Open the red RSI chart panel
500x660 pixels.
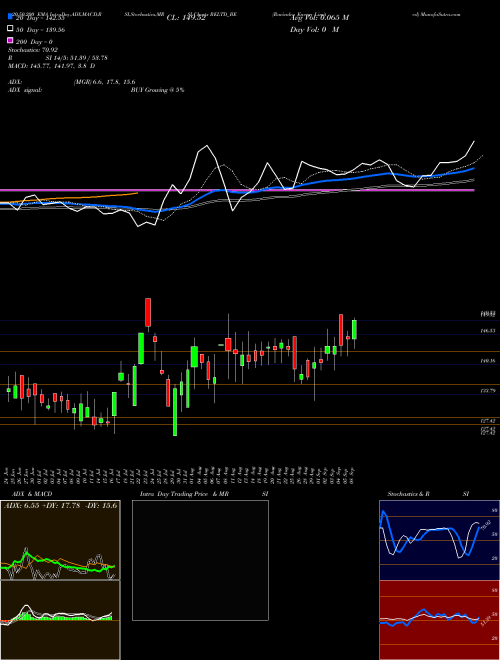click(439, 620)
